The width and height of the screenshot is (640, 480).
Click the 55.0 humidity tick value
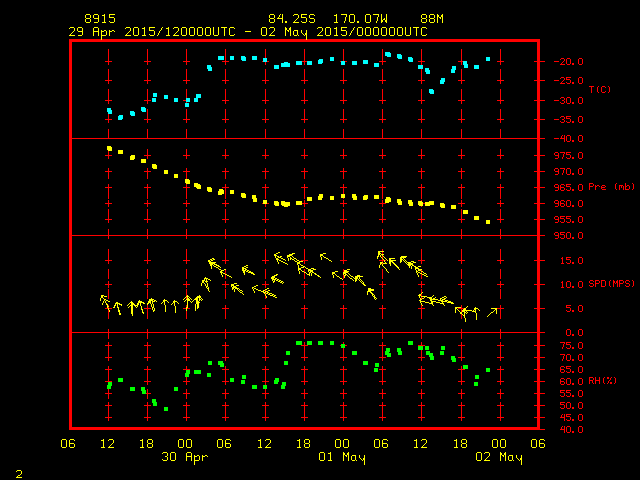point(571,393)
